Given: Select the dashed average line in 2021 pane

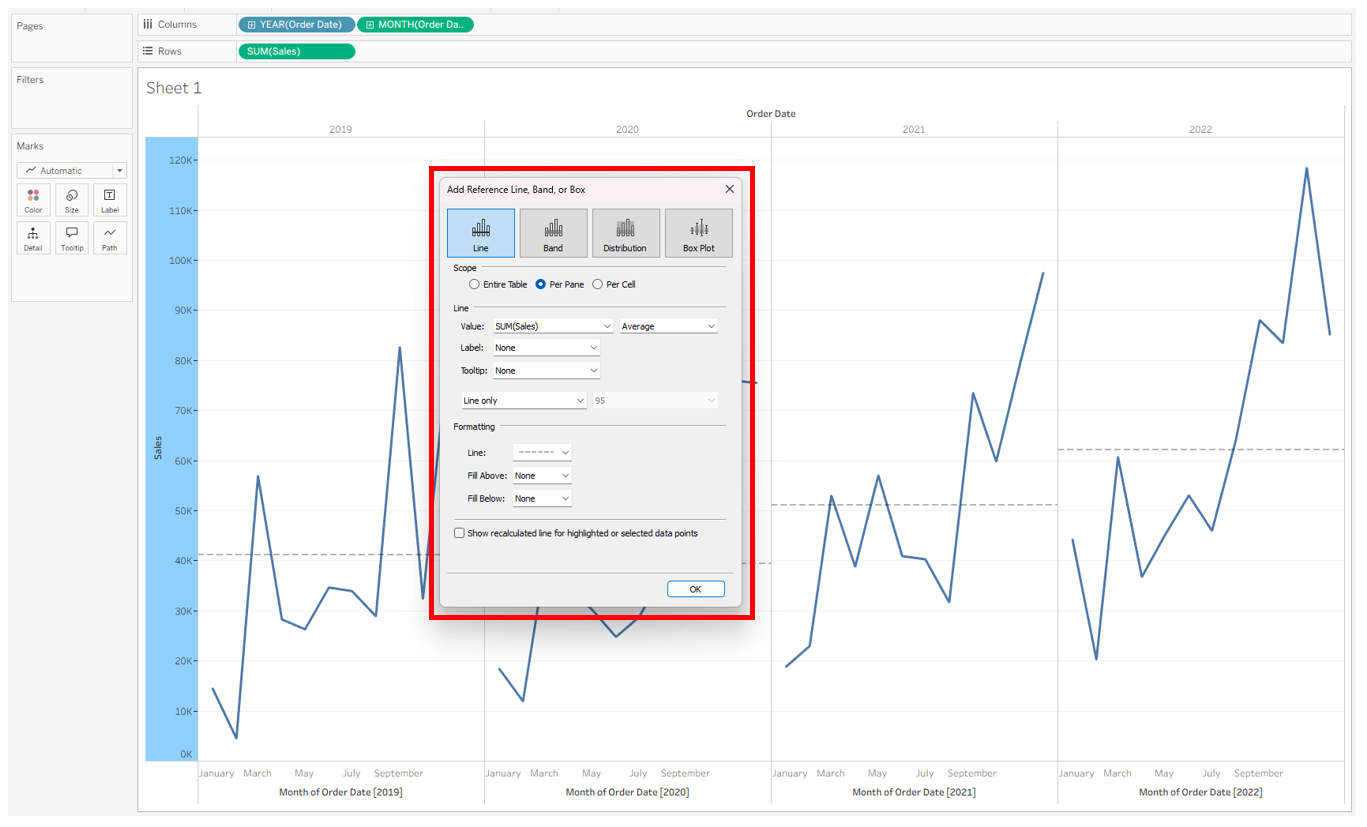Looking at the screenshot, I should (x=914, y=505).
